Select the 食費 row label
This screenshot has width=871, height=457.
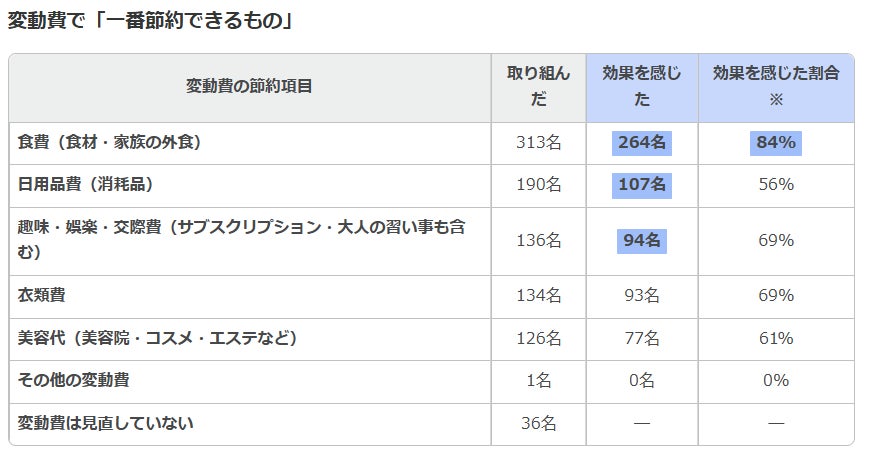coord(110,143)
